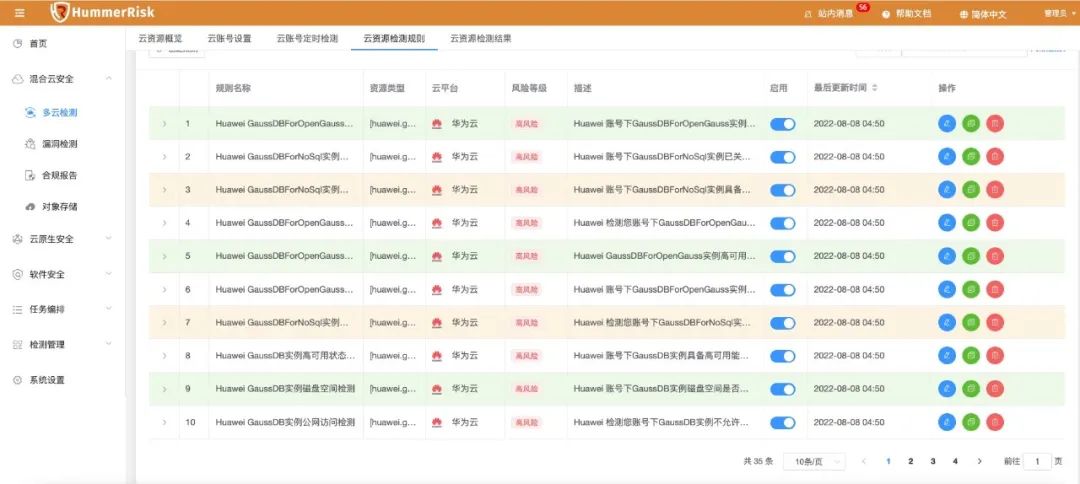Viewport: 1080px width, 484px height.
Task: Toggle enable switch for row 9
Action: click(782, 389)
